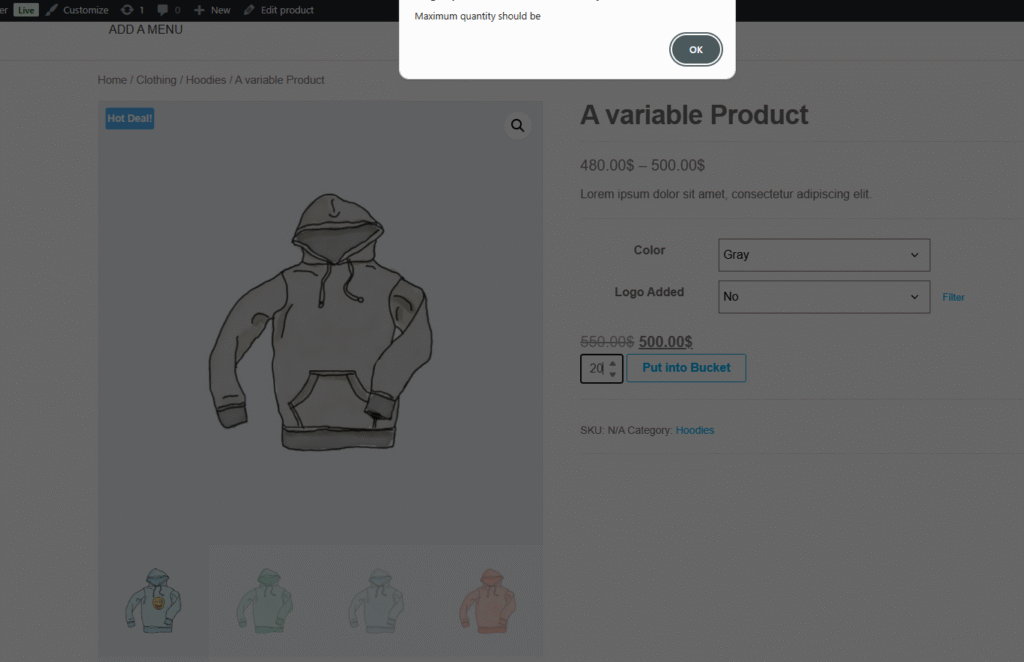The image size is (1024, 662).
Task: Increase quantity with the up arrow
Action: (613, 362)
